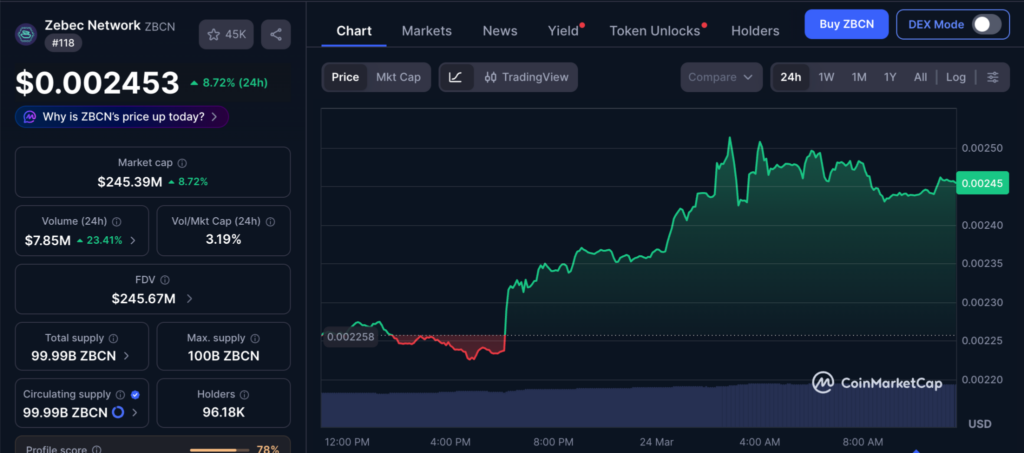The image size is (1024, 453).
Task: Click the Market cap info icon
Action: pyautogui.click(x=182, y=163)
